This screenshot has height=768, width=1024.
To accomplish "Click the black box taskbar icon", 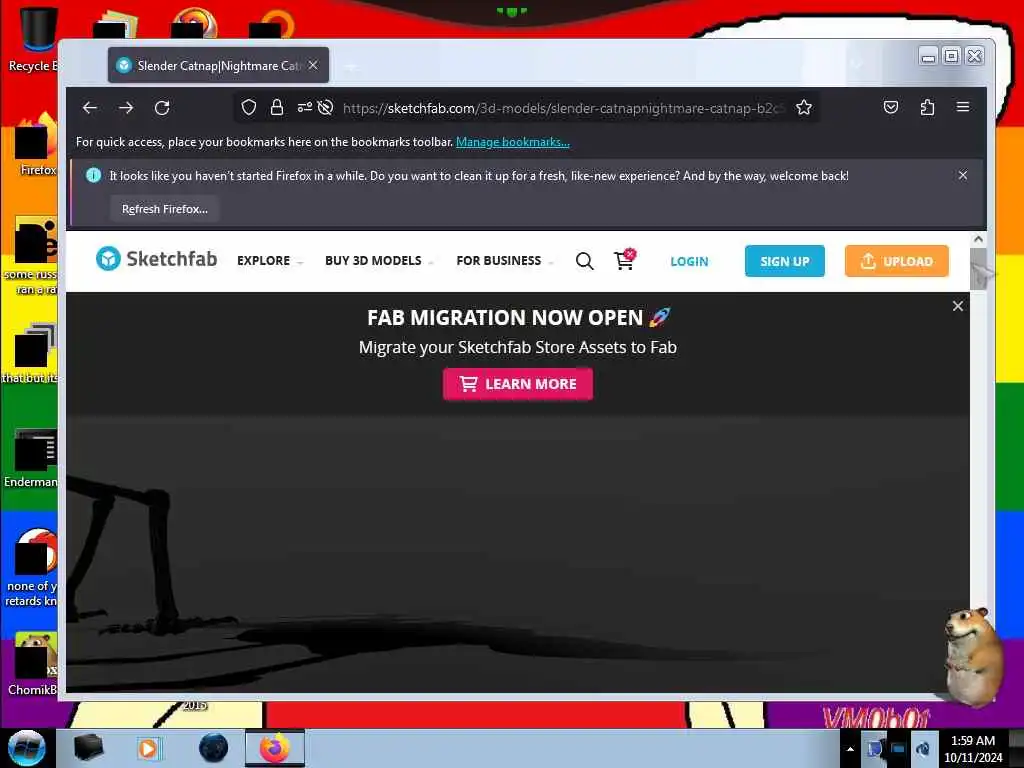I will (88, 748).
